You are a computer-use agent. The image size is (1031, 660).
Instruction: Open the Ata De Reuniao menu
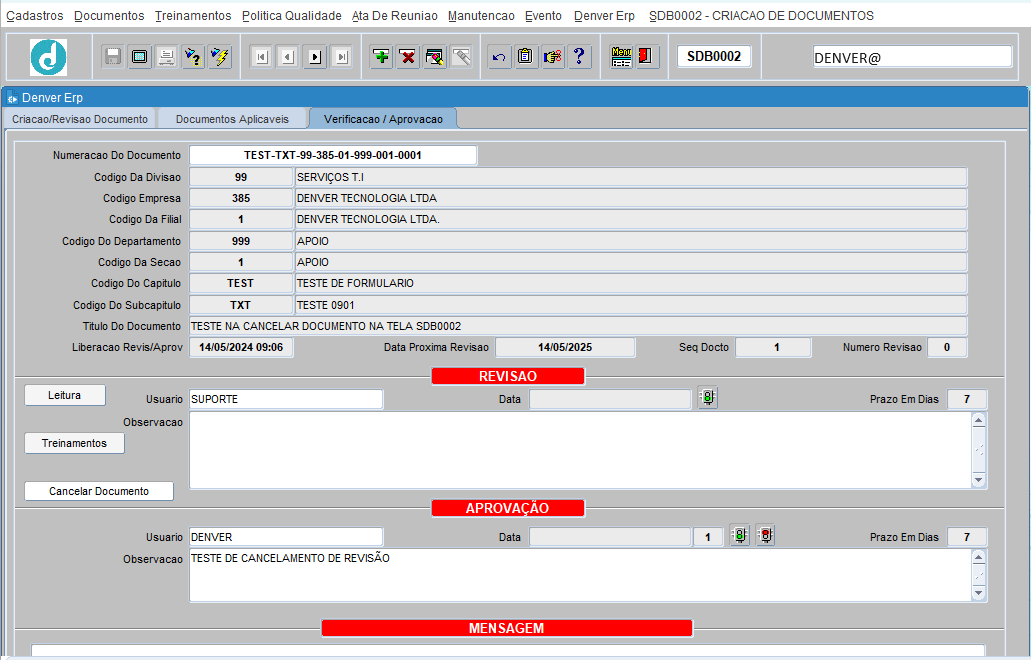[x=395, y=16]
